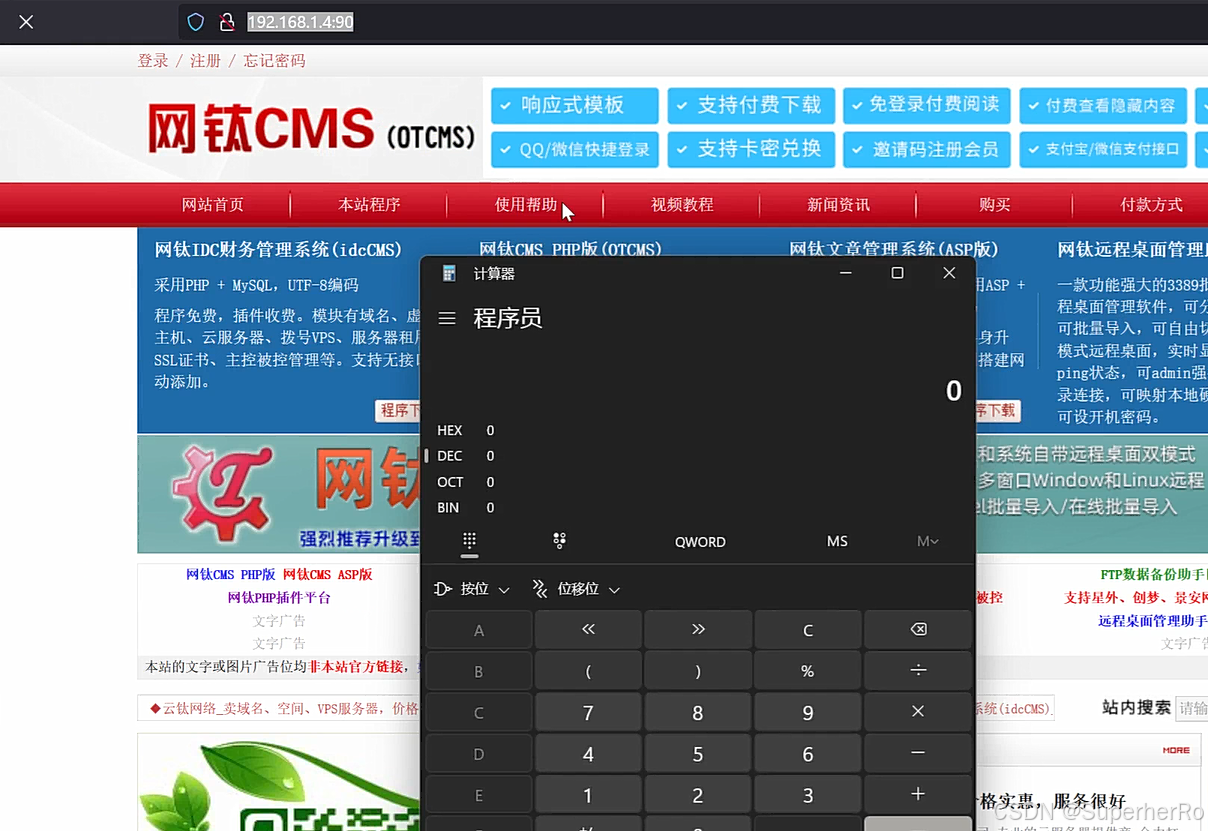Click the number 7 key
The height and width of the screenshot is (831, 1208).
coord(588,712)
